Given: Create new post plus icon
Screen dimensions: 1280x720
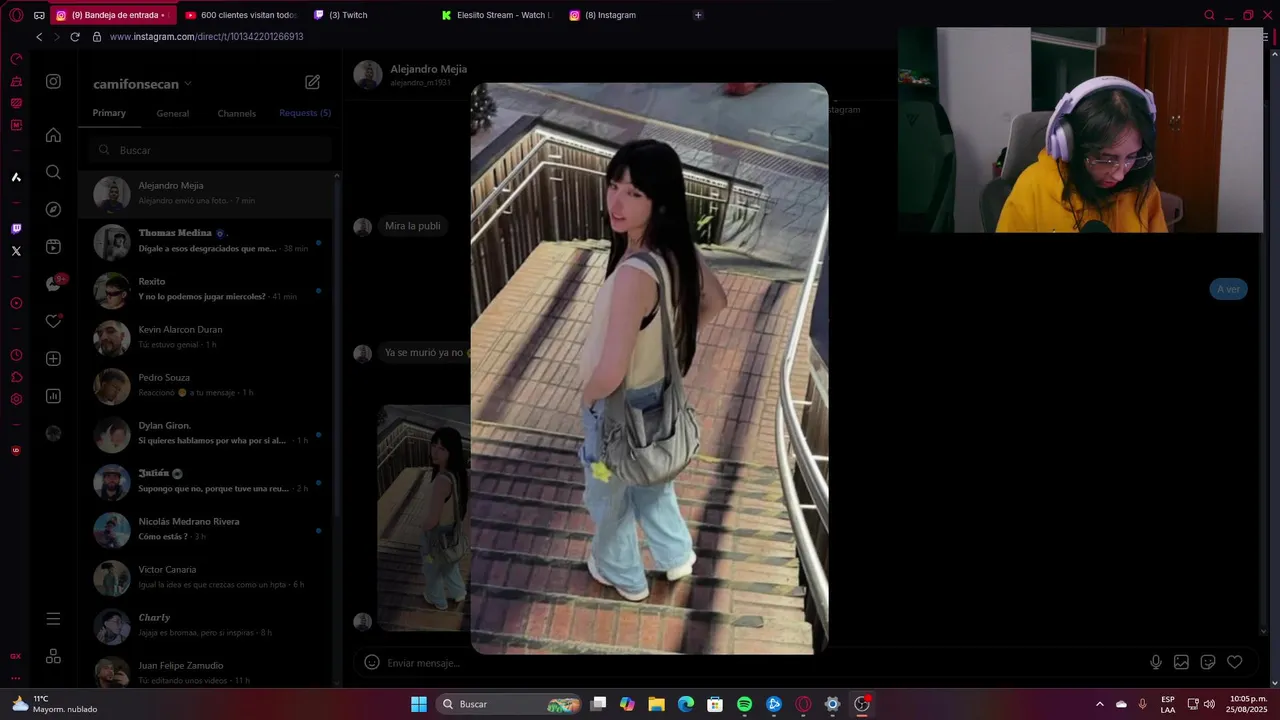Looking at the screenshot, I should [x=54, y=359].
